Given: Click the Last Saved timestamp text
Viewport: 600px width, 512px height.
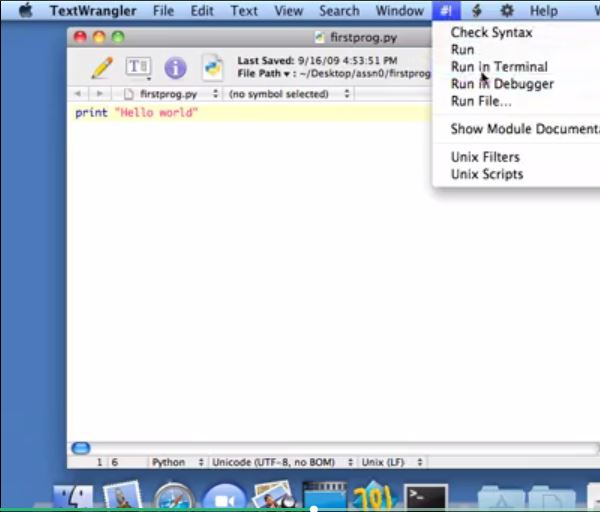Looking at the screenshot, I should [x=317, y=60].
